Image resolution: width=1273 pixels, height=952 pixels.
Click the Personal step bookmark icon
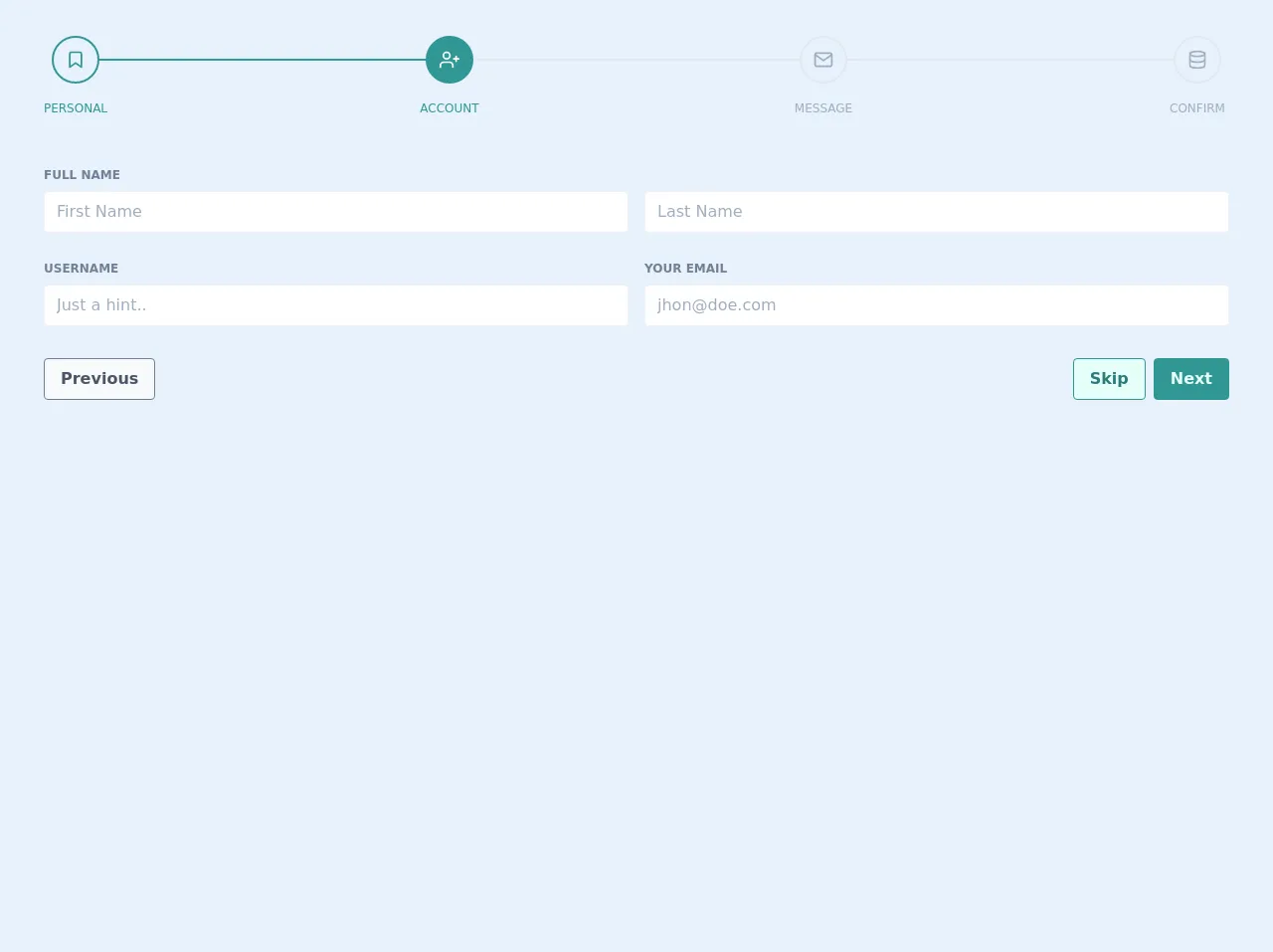(76, 60)
